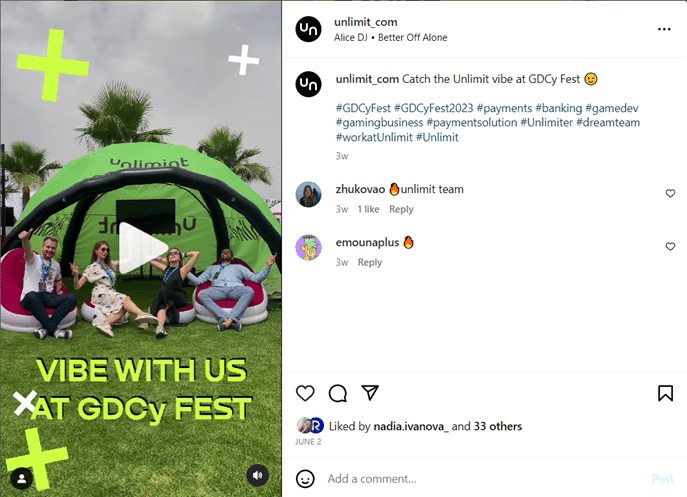Show the 33 others who liked
This screenshot has height=497, width=687.
point(498,426)
